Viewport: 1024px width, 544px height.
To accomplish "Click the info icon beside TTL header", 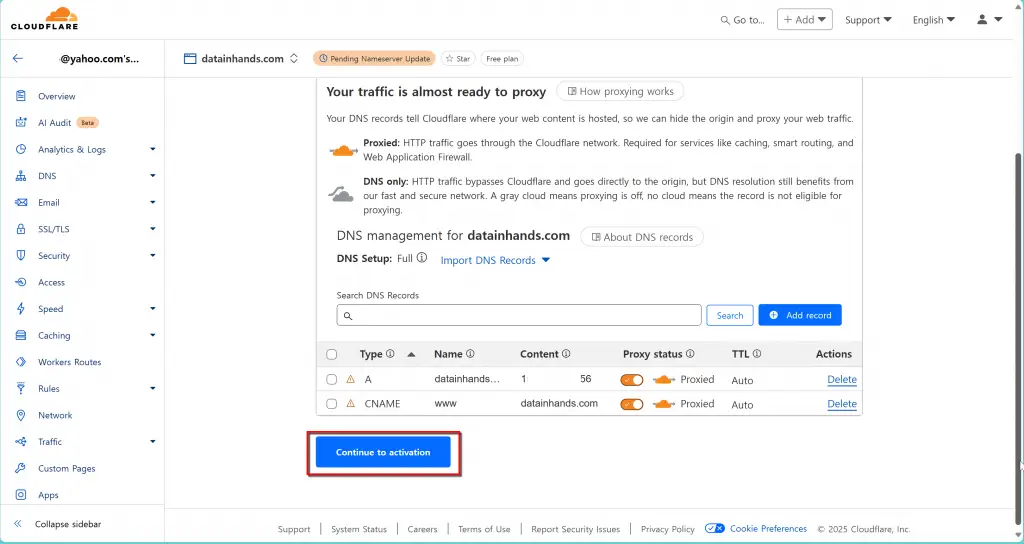I will pos(757,354).
